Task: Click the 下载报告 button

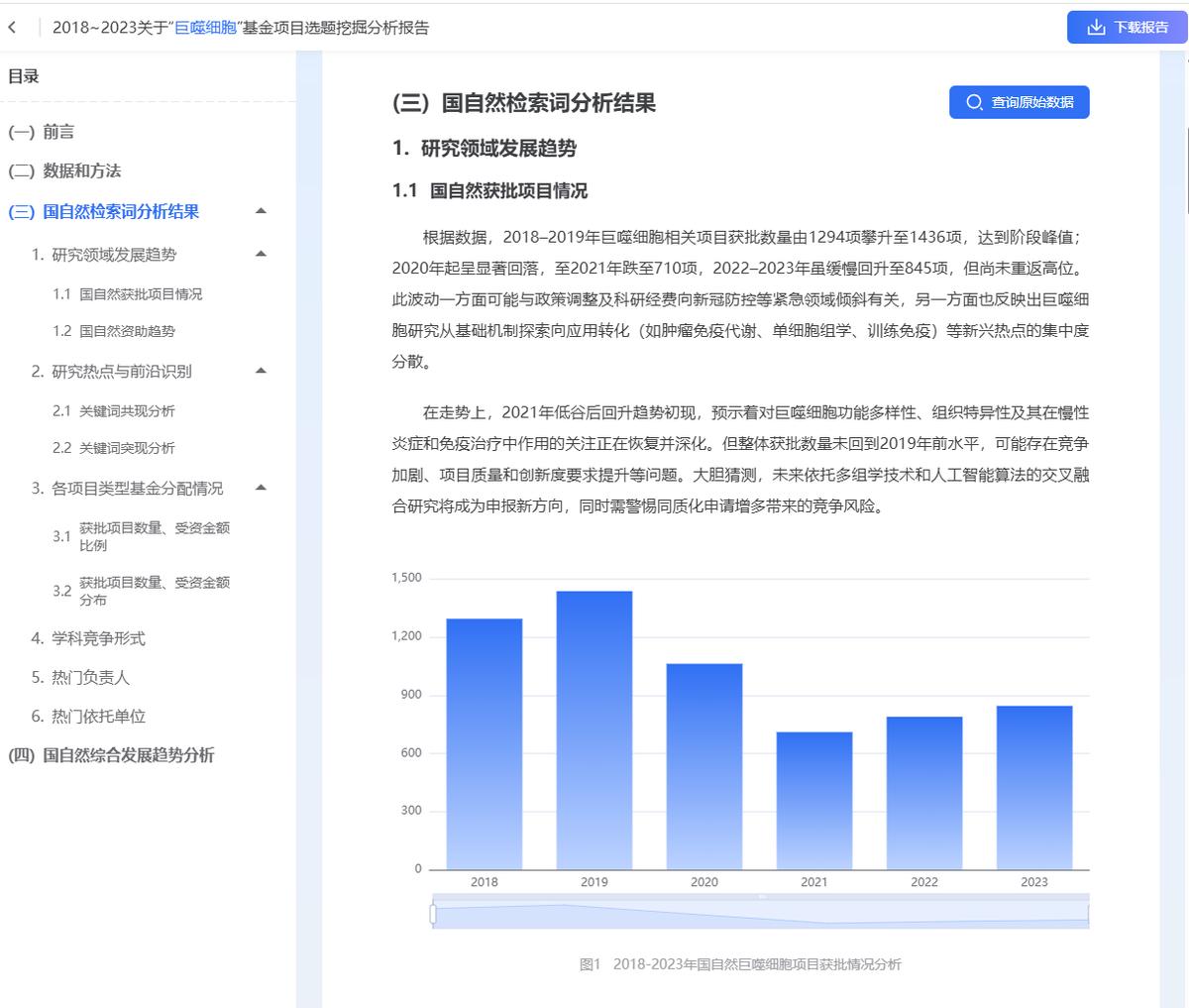Action: (1130, 27)
